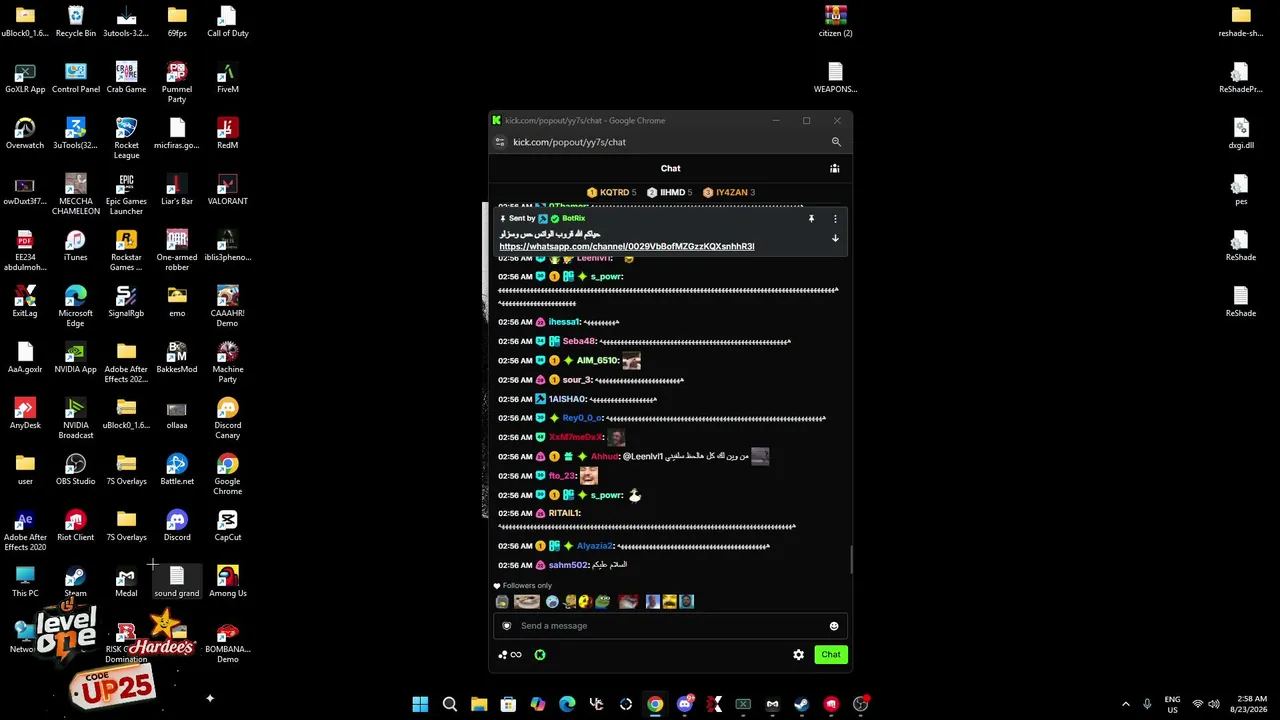This screenshot has width=1280, height=720.
Task: Select the citizen (2) archive on desktop
Action: click(836, 22)
